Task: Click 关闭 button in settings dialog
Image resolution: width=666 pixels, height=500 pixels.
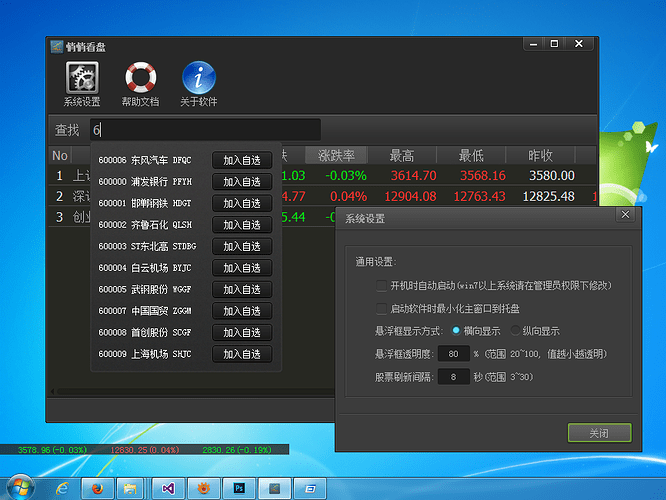Action: click(x=599, y=433)
